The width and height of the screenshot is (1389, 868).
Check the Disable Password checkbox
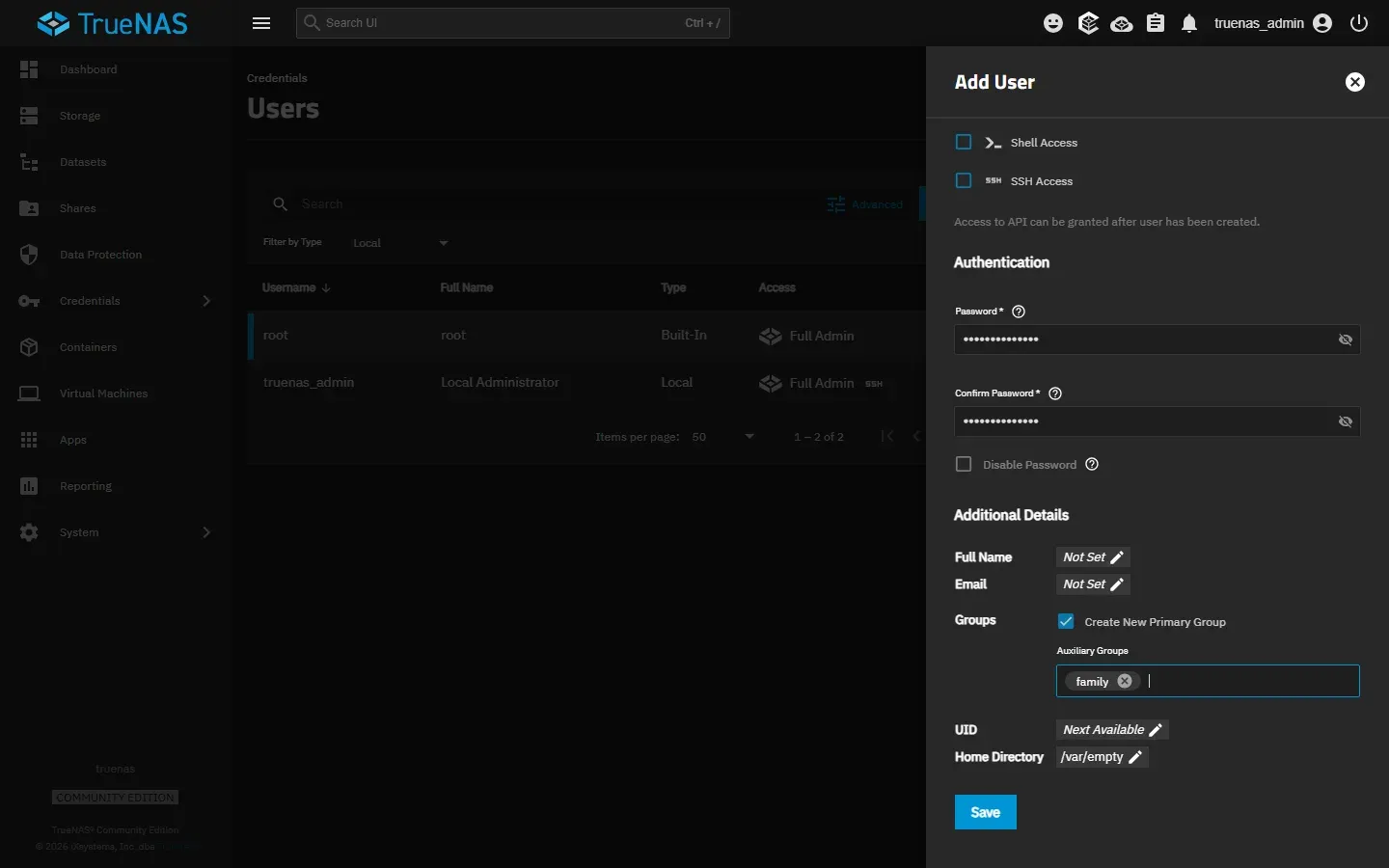point(964,464)
